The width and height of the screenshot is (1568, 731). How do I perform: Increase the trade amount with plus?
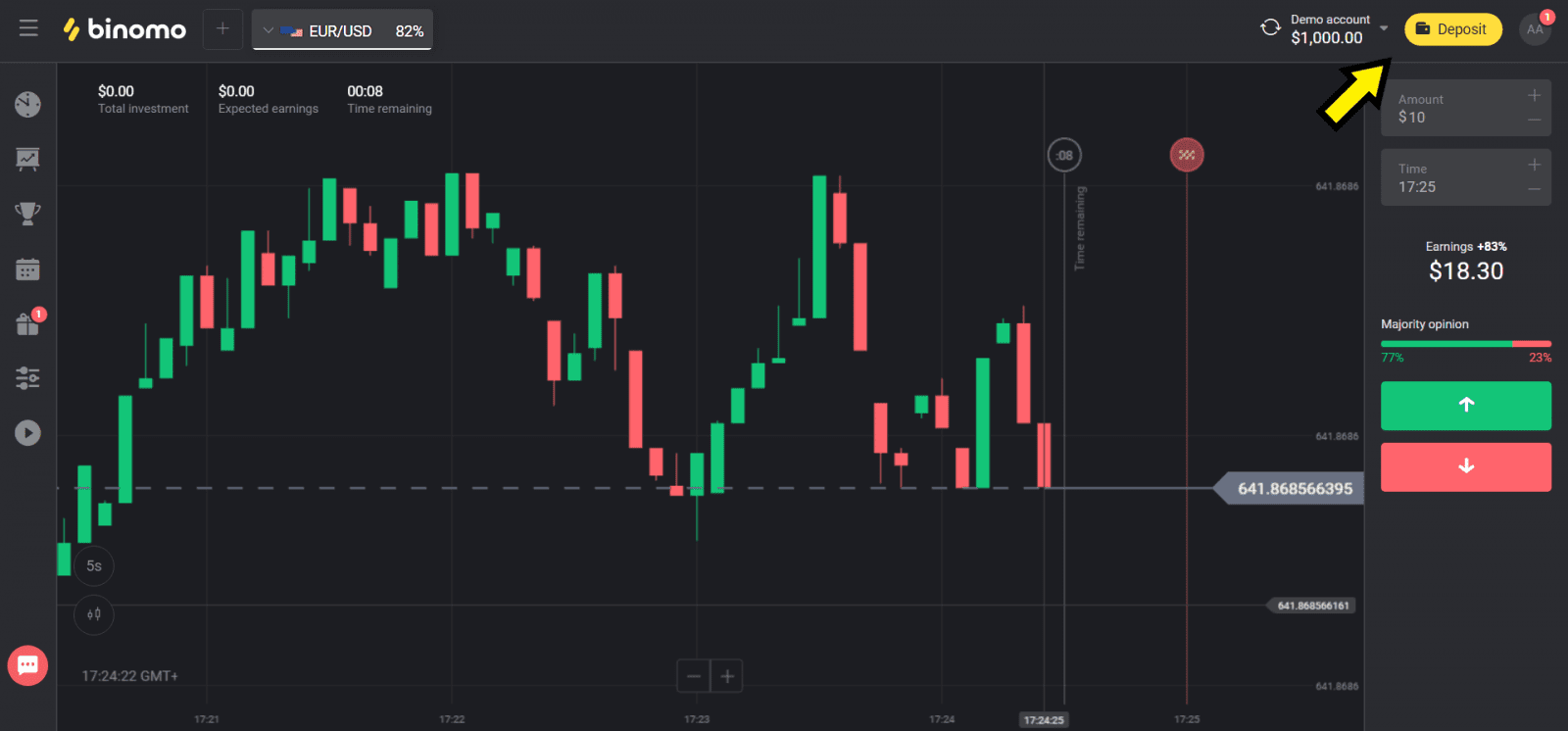(x=1534, y=95)
